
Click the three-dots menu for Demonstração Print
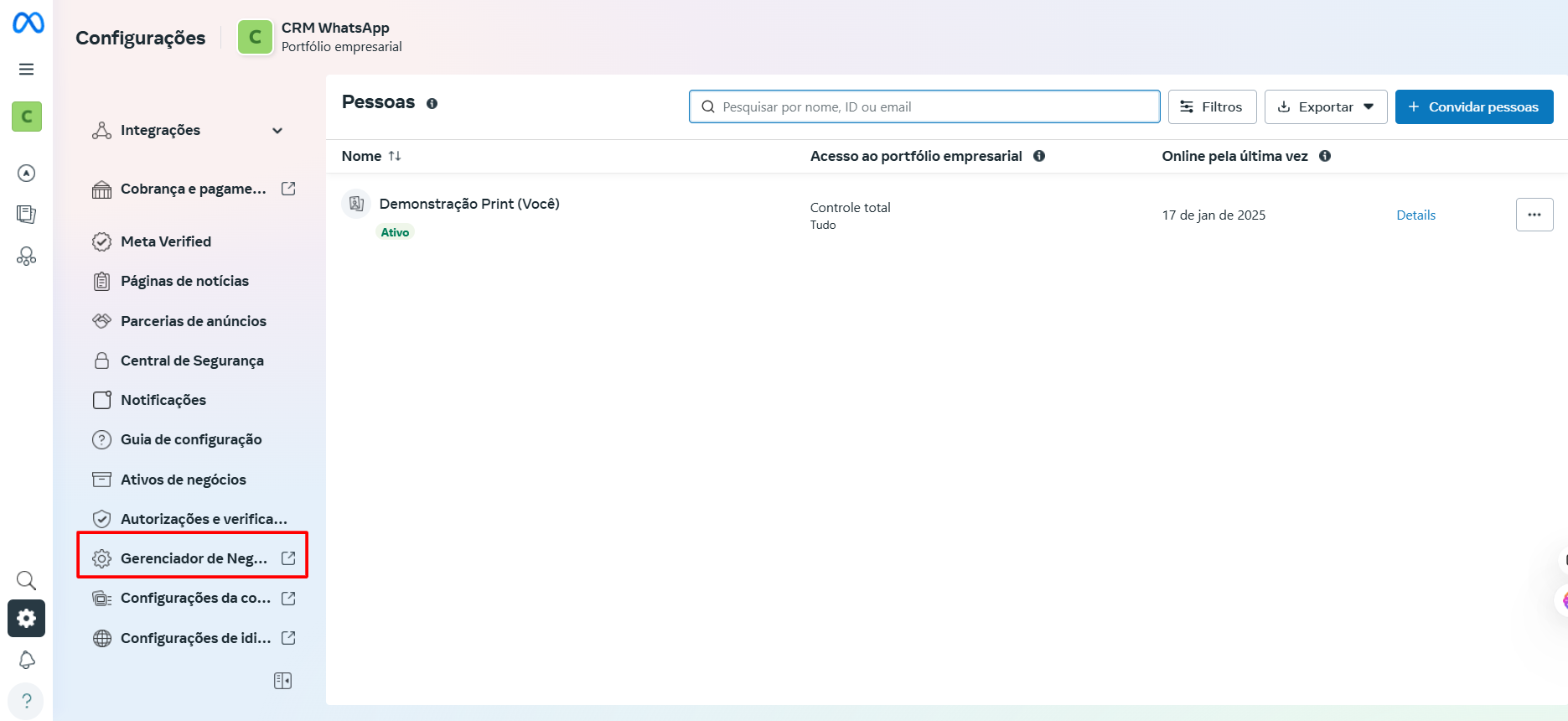tap(1534, 215)
